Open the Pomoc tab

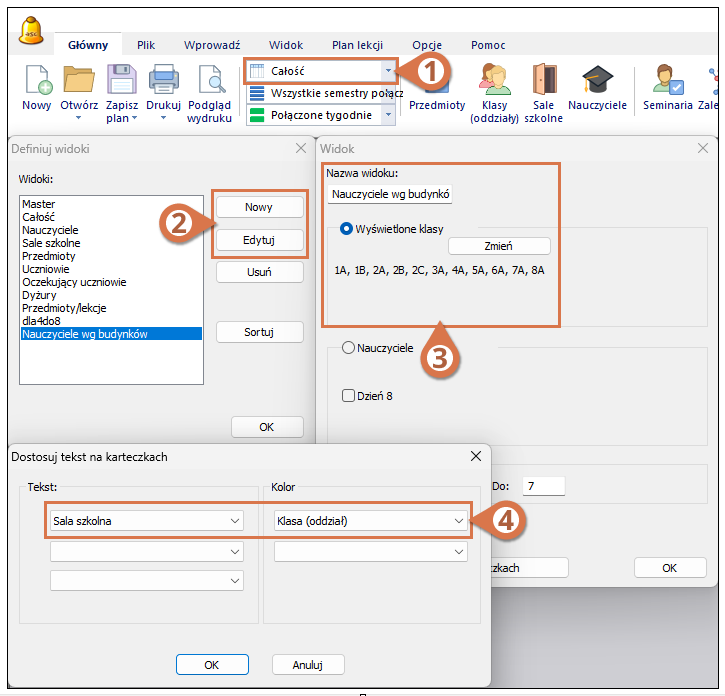click(x=488, y=45)
